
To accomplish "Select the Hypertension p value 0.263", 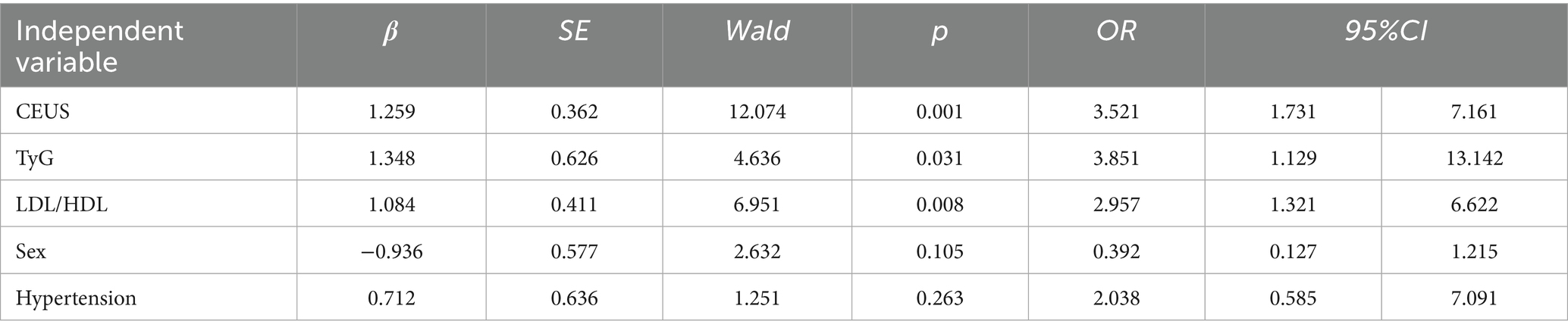I will [x=939, y=298].
